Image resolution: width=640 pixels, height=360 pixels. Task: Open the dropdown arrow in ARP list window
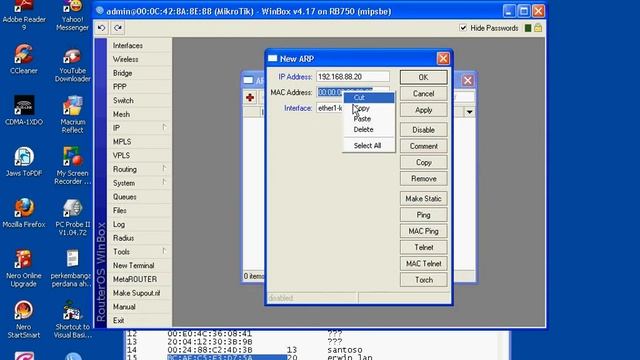tap(470, 112)
